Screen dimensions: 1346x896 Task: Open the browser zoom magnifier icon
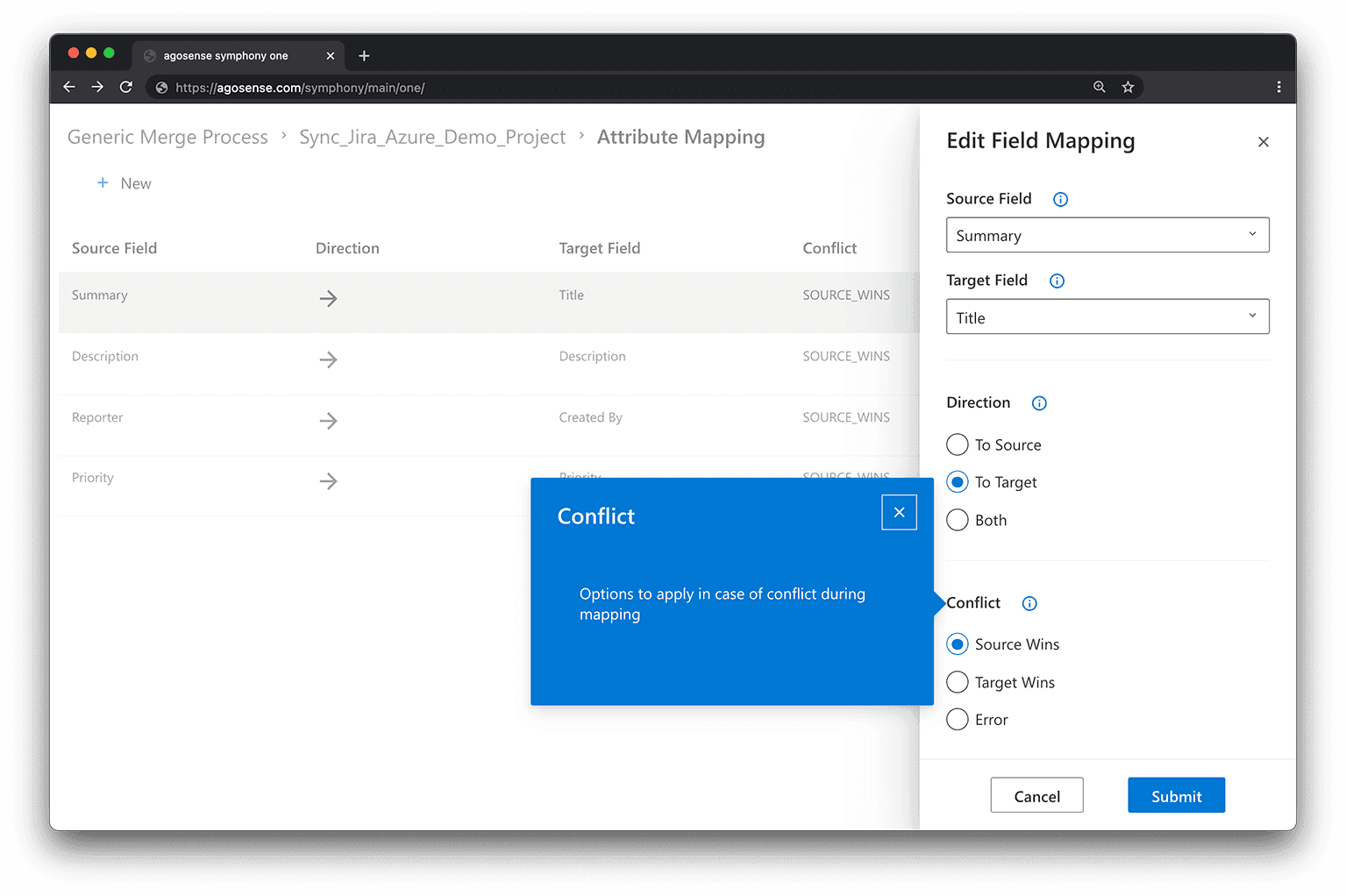pyautogui.click(x=1099, y=87)
